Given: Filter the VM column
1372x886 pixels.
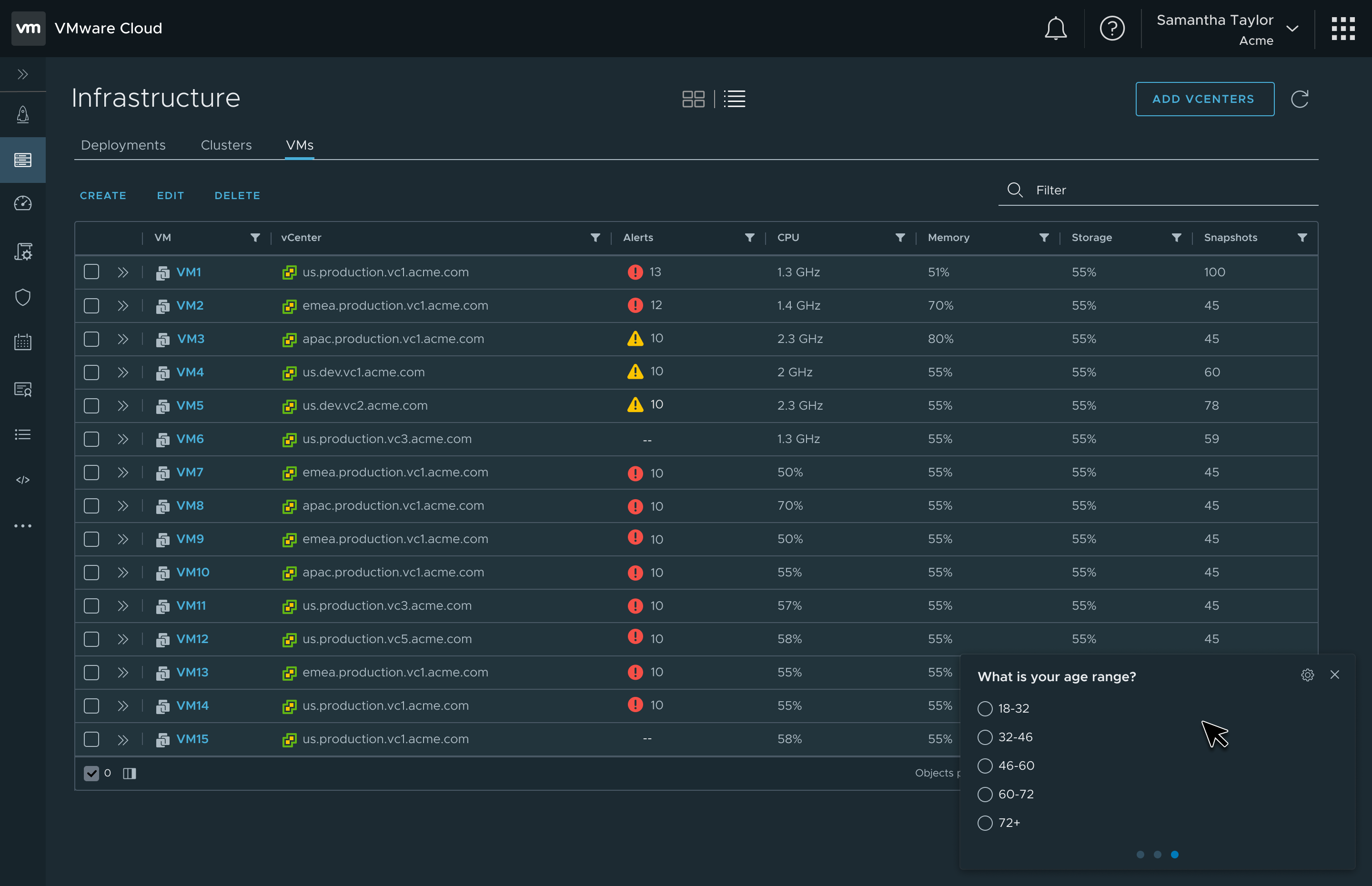Looking at the screenshot, I should [255, 238].
